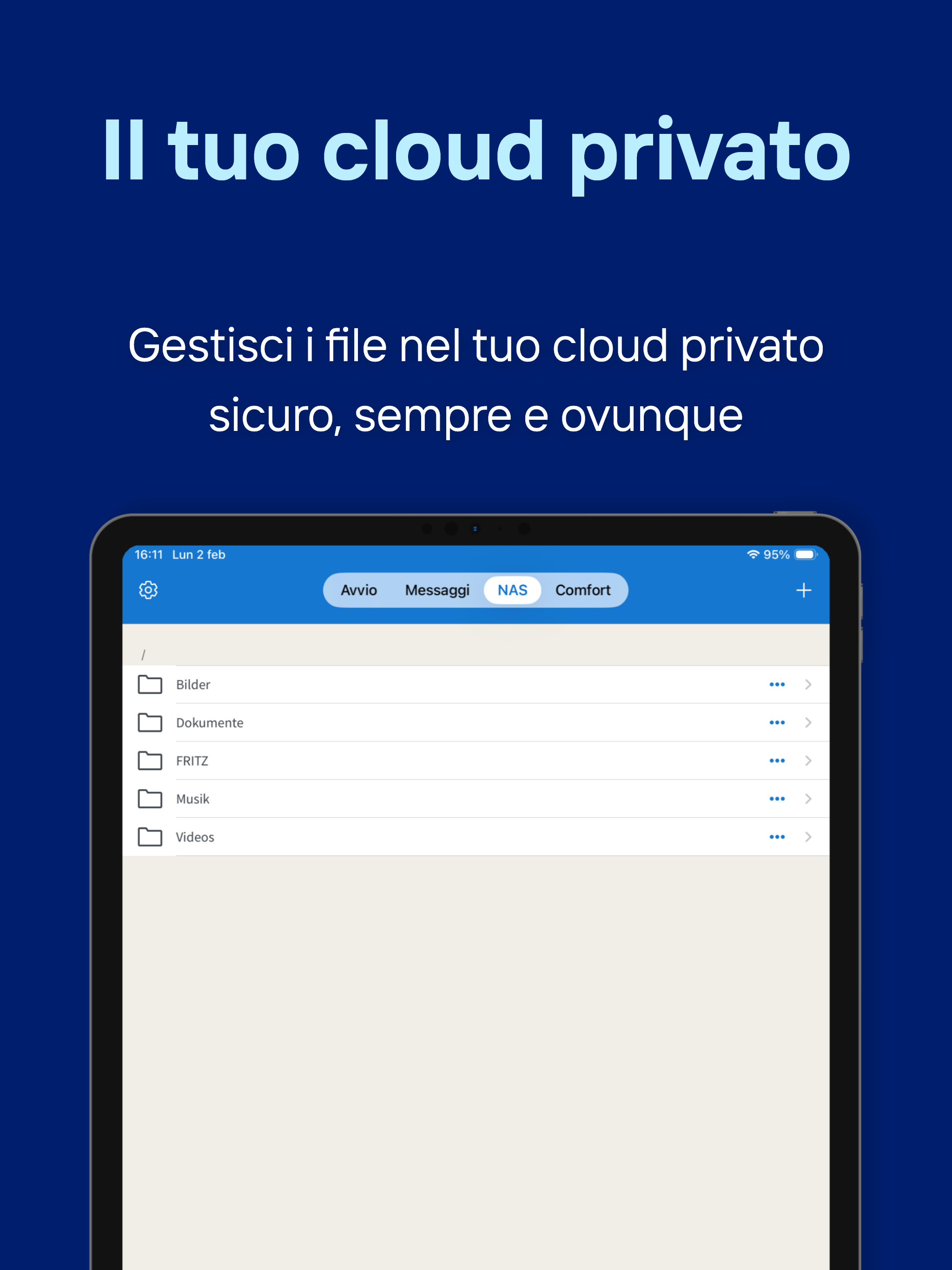Screen dimensions: 952x1270
Task: Expand the Videos folder via its chevron
Action: pos(808,837)
